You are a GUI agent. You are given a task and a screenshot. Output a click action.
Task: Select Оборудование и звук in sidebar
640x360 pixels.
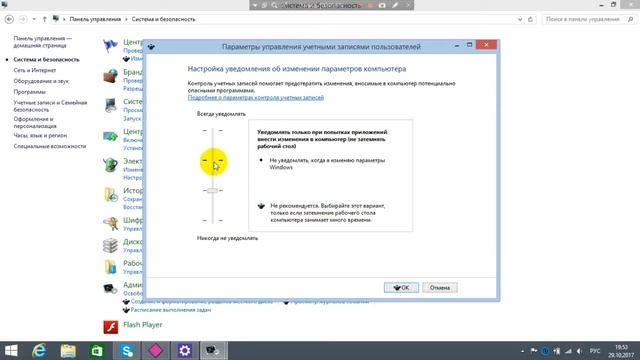[x=41, y=81]
